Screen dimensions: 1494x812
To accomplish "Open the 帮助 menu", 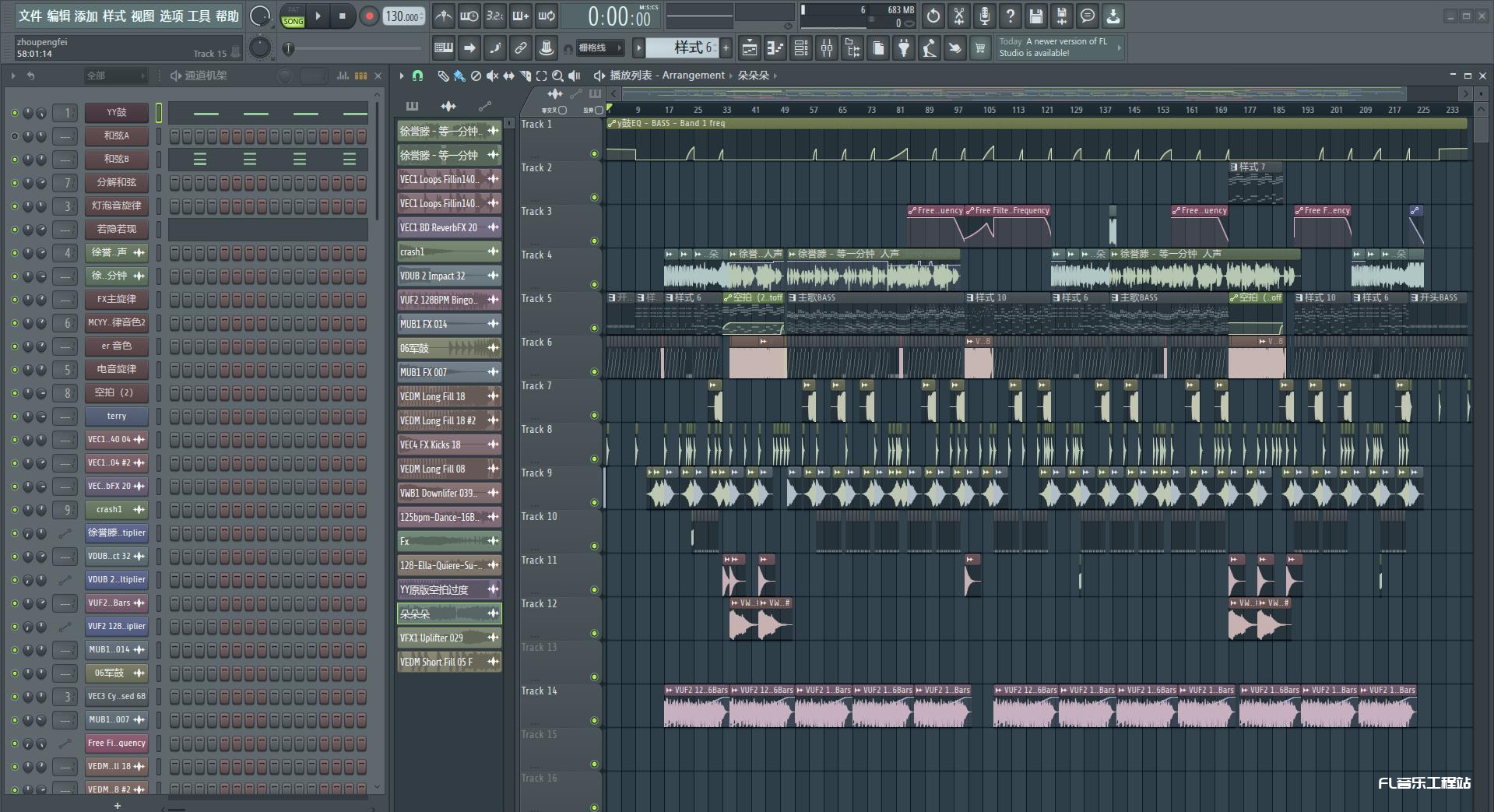I will pos(227,16).
